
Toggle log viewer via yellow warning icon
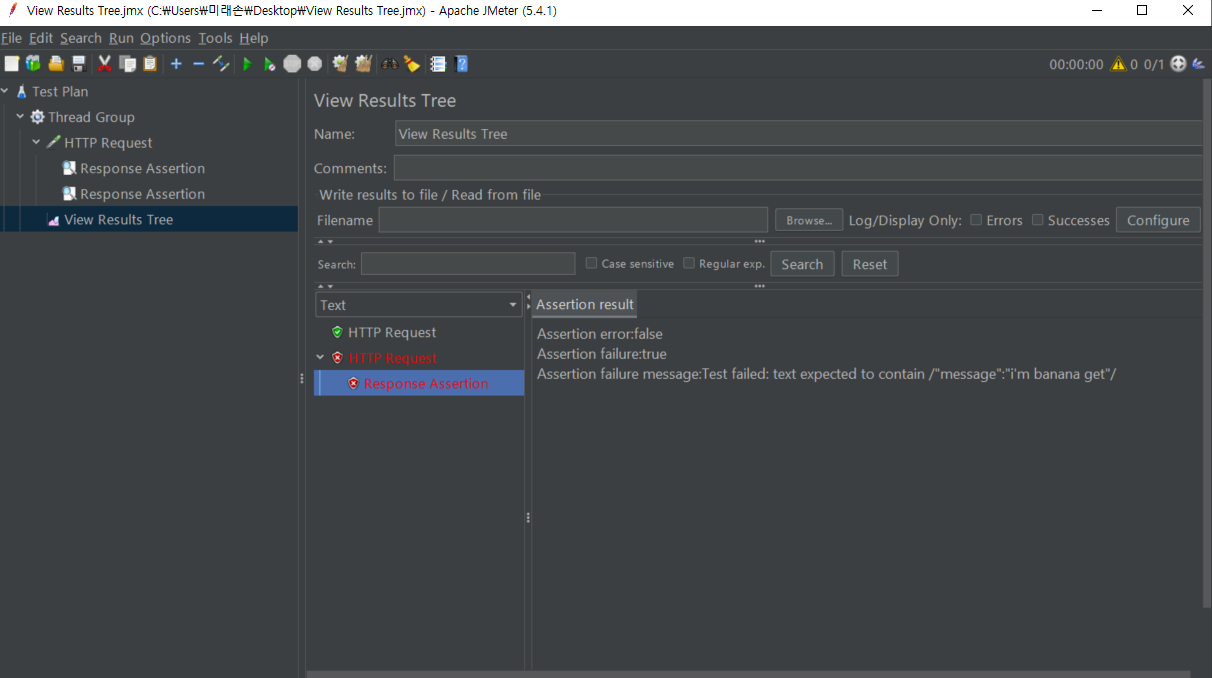coord(1118,64)
